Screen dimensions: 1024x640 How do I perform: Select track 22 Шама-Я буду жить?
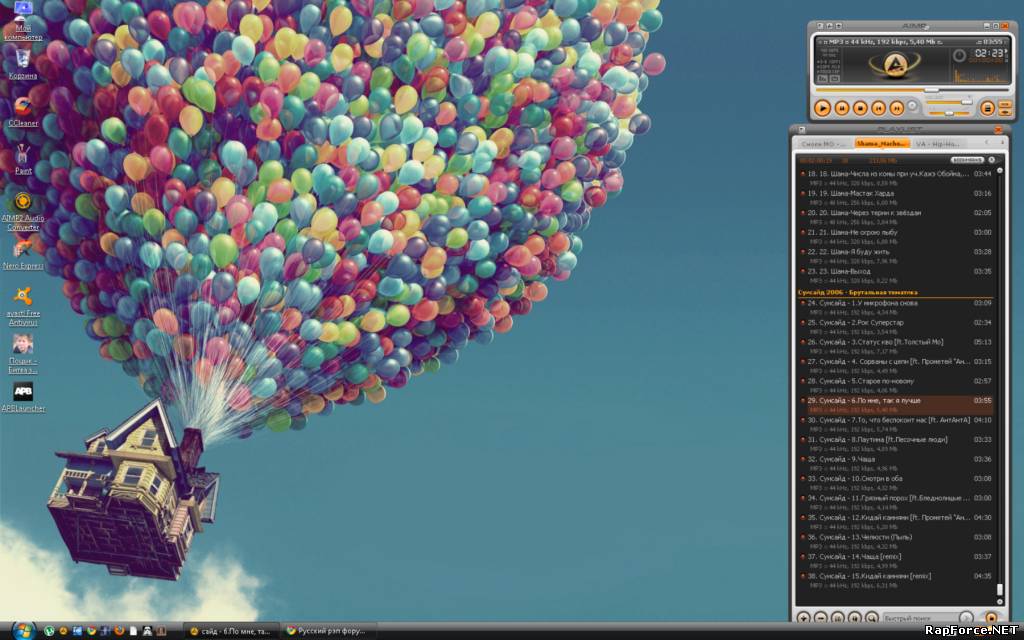[x=896, y=256]
